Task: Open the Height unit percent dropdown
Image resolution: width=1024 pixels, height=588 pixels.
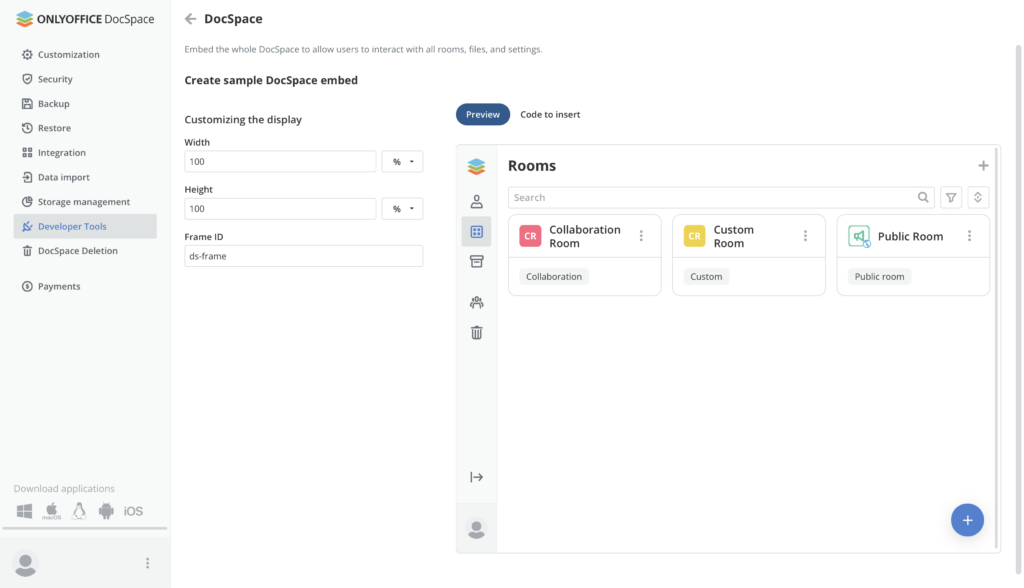Action: click(x=402, y=208)
